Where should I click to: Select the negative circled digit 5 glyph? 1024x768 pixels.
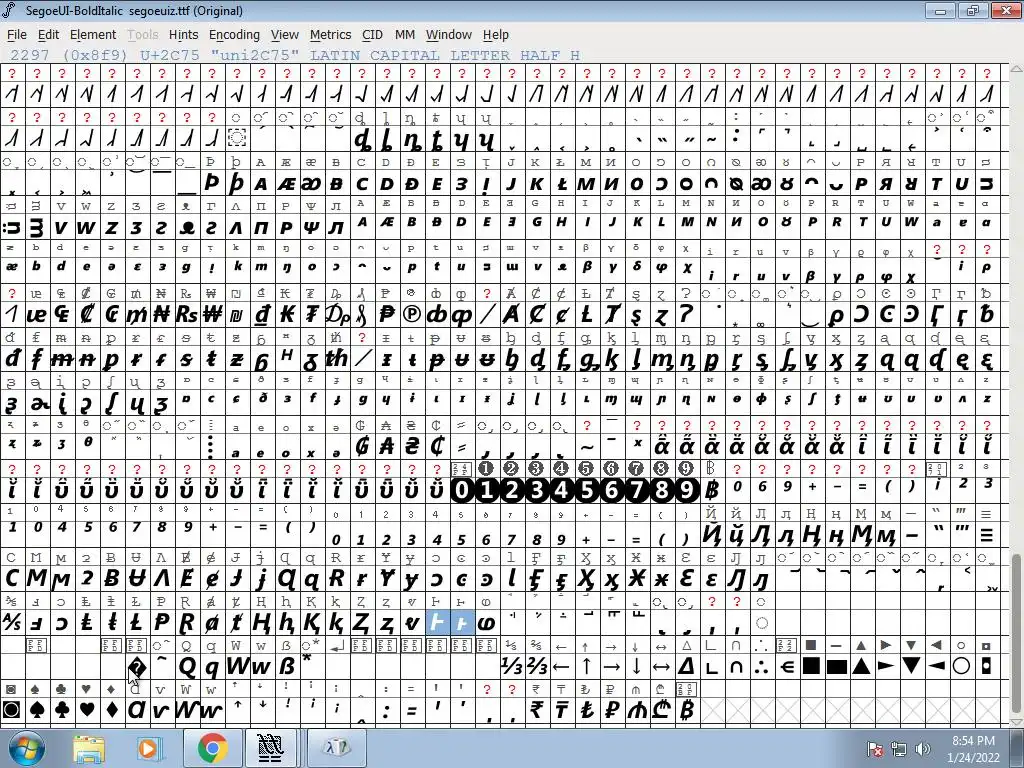click(x=586, y=490)
